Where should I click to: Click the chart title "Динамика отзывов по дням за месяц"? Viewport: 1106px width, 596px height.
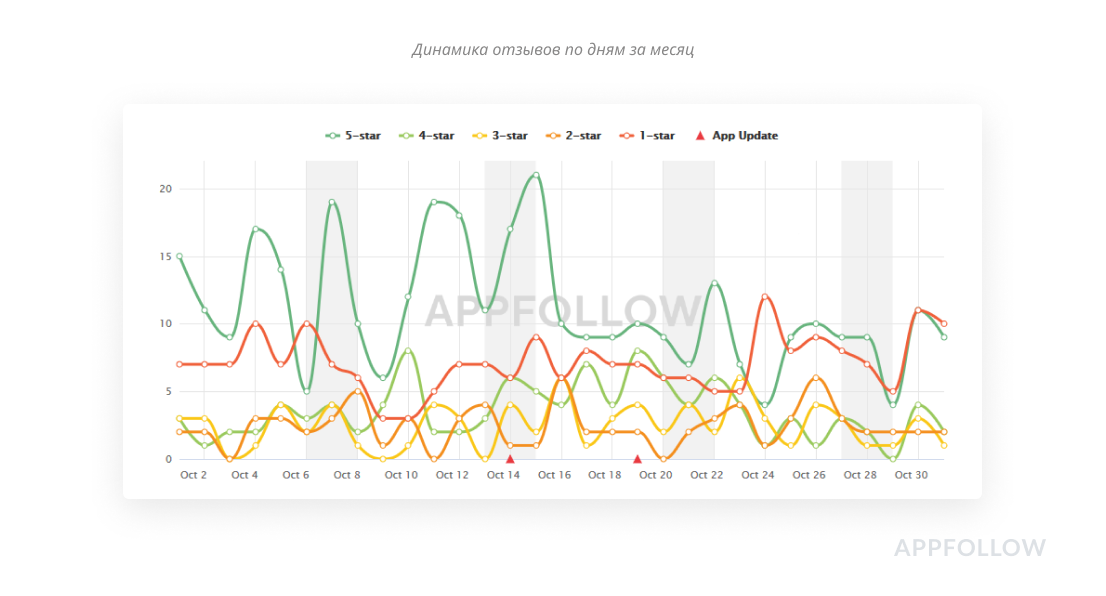(x=552, y=50)
